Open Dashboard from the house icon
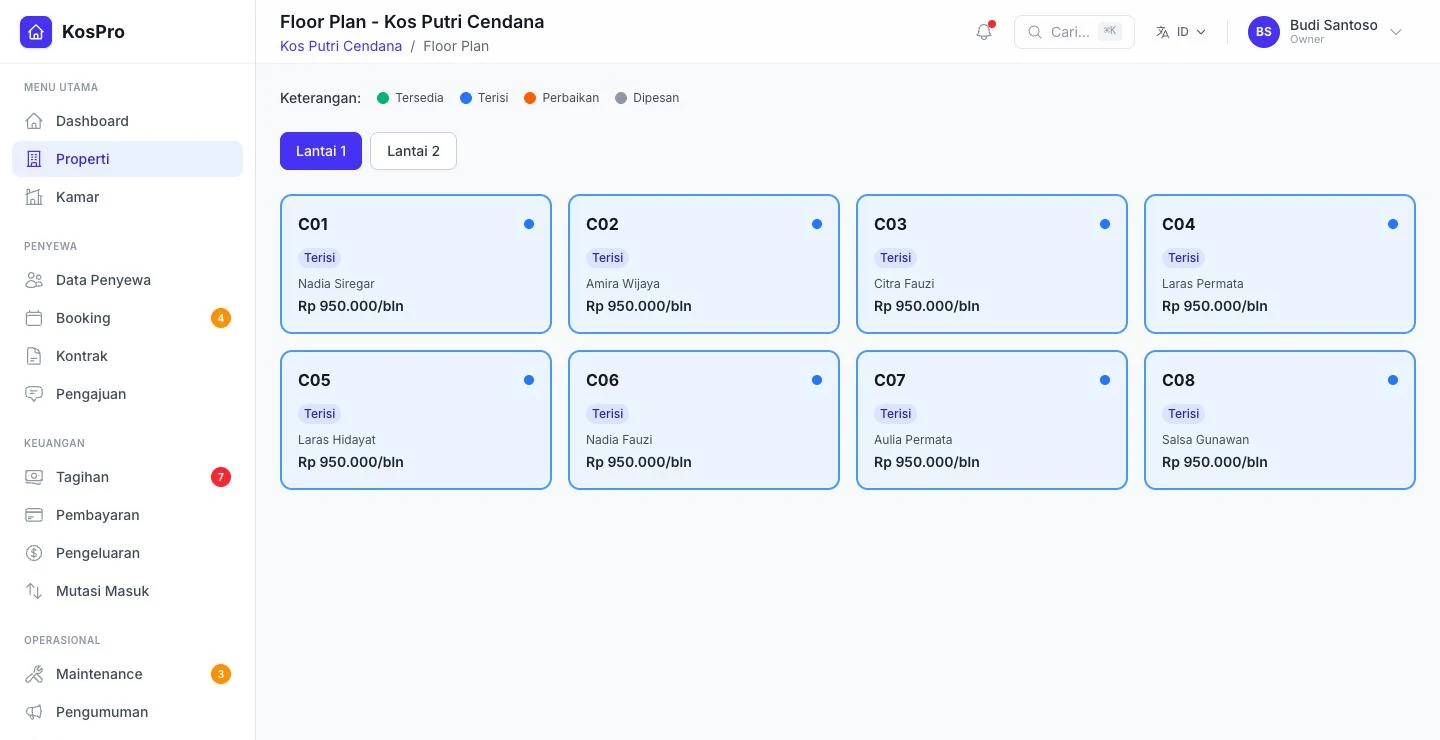This screenshot has height=740, width=1440. (x=34, y=121)
